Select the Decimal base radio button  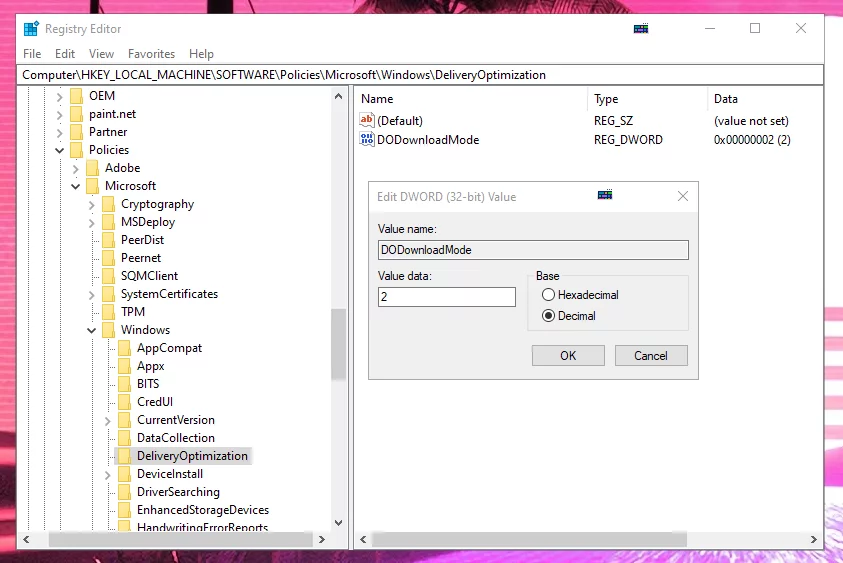(548, 316)
